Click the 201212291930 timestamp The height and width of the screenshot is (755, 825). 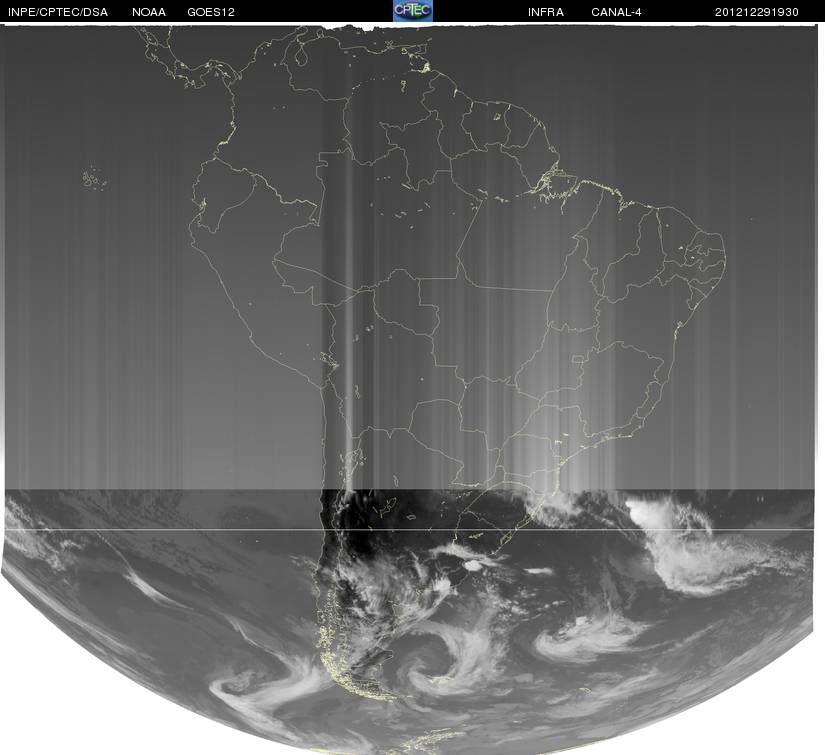click(x=757, y=12)
